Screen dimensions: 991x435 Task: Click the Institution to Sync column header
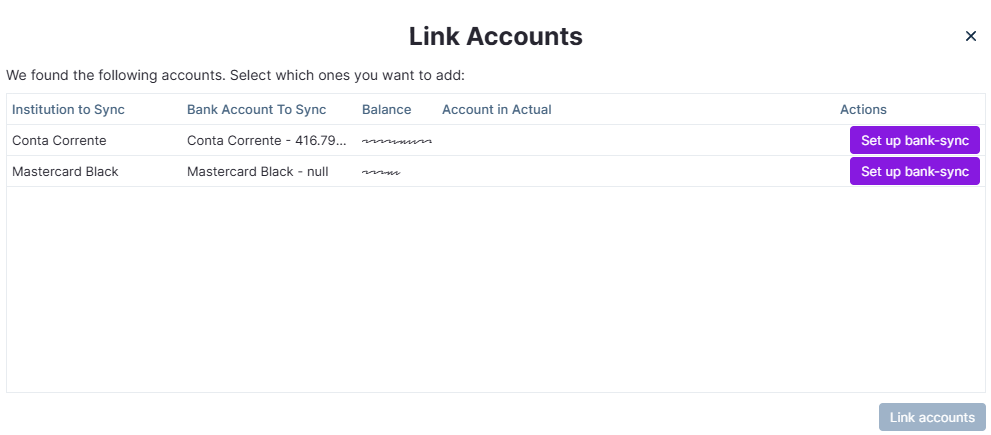pos(68,109)
